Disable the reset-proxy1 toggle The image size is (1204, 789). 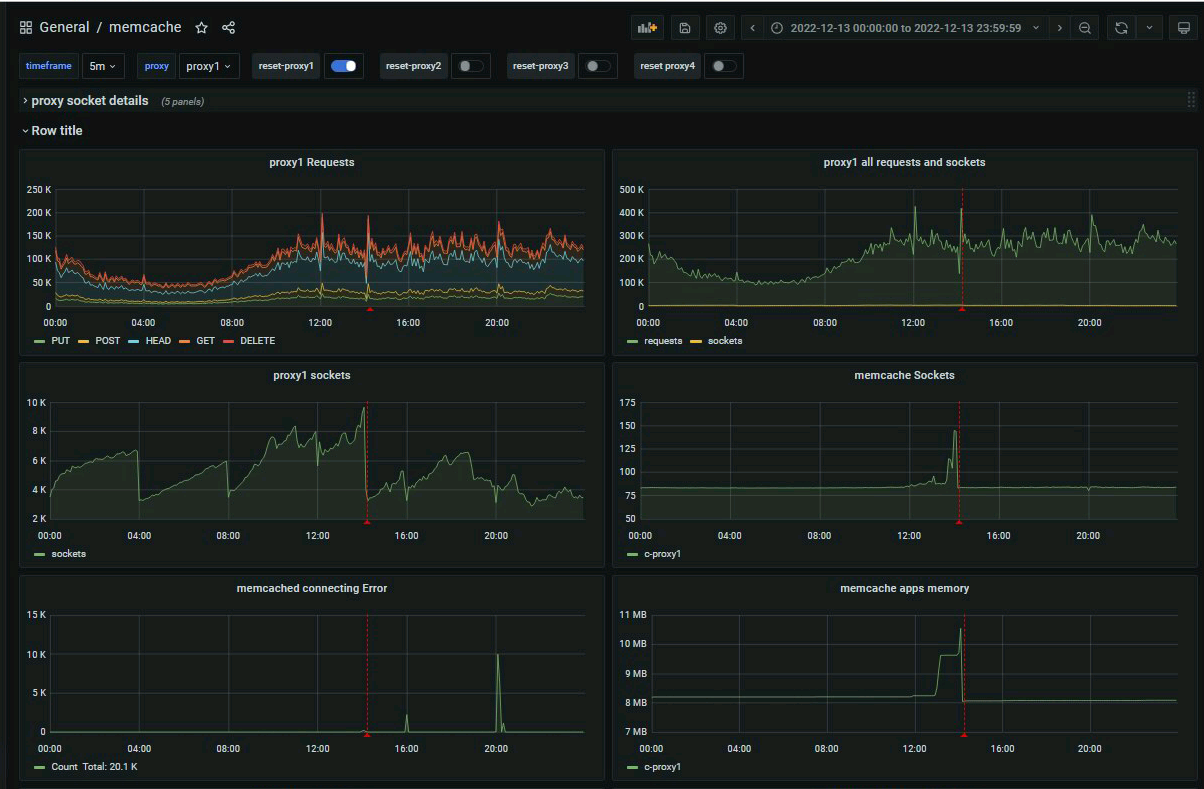tap(344, 66)
